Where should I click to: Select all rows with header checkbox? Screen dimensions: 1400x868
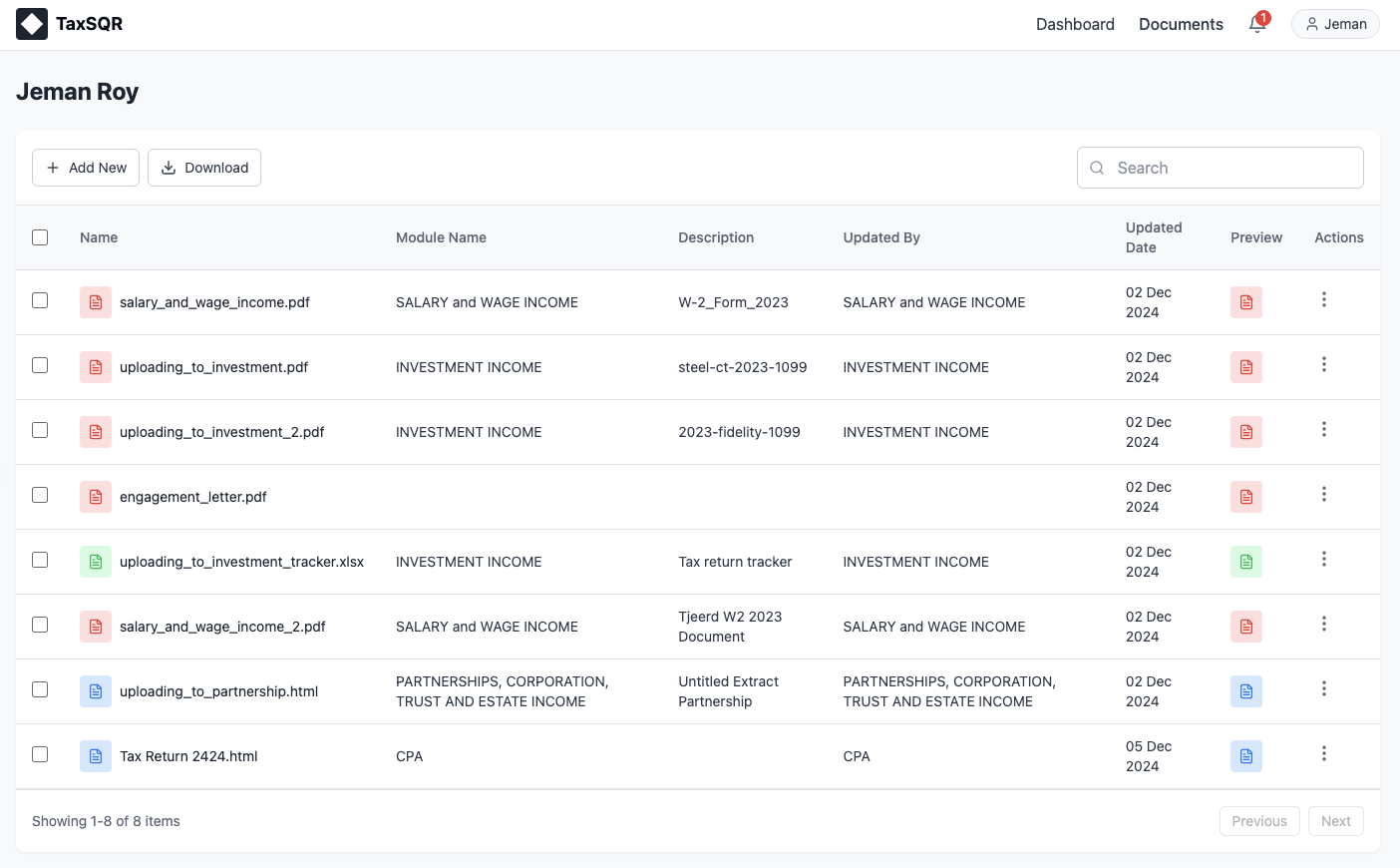point(40,237)
